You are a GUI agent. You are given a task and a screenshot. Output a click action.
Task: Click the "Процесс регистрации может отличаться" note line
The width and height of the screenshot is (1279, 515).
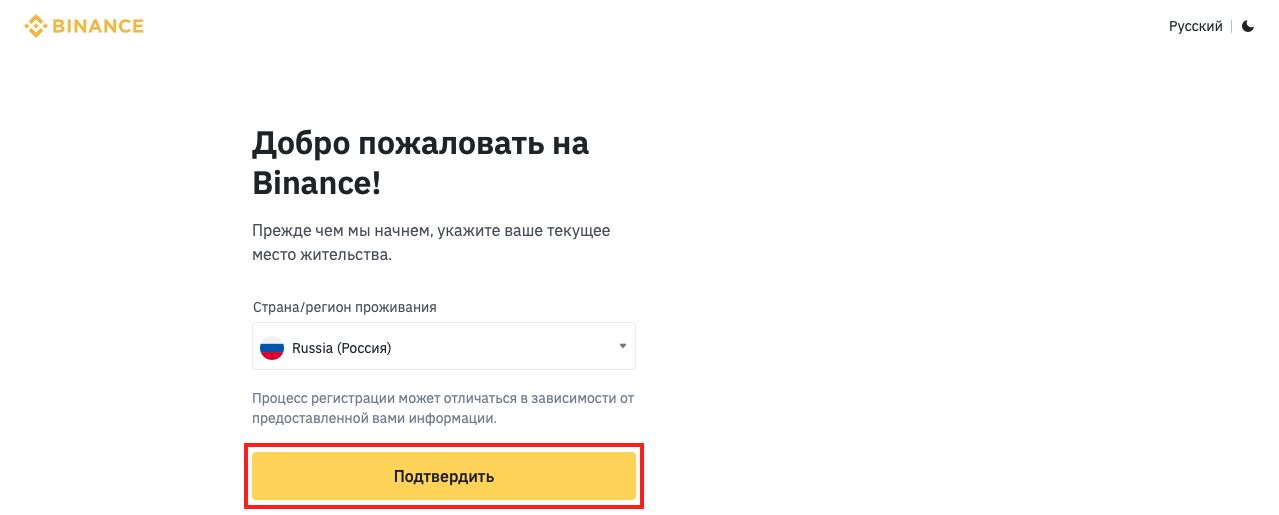[443, 398]
